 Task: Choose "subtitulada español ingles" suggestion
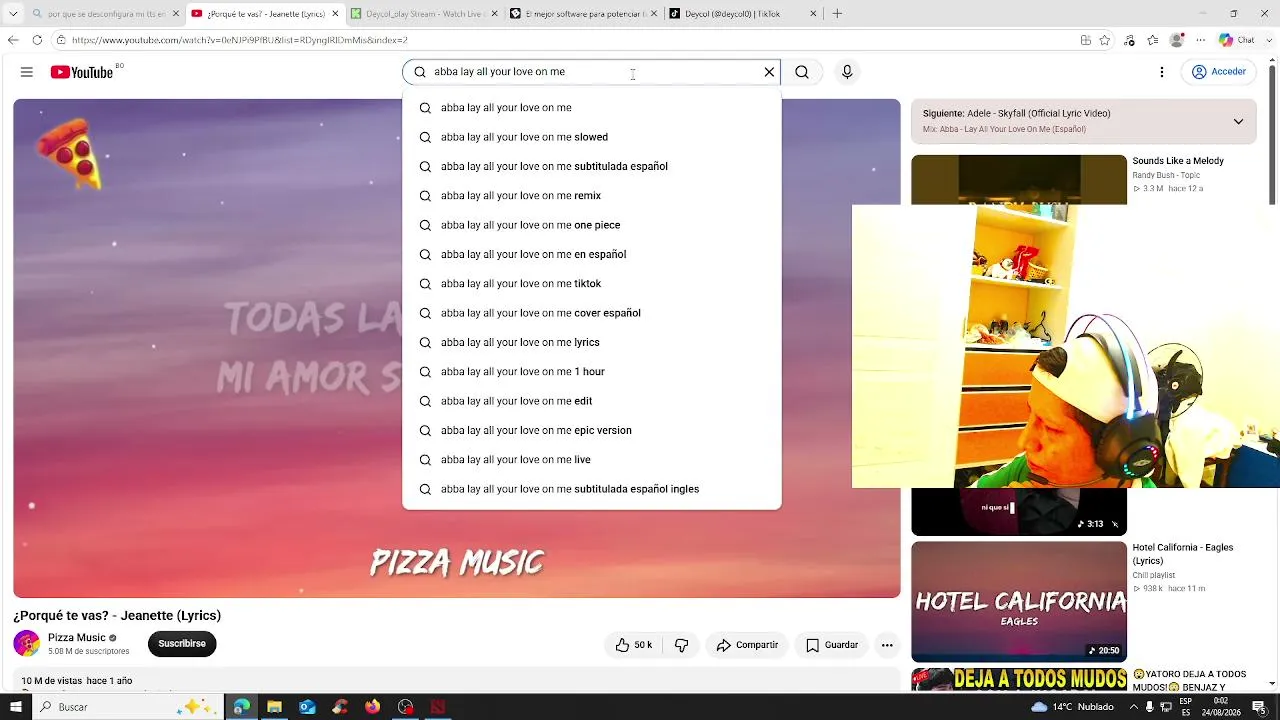[592, 489]
